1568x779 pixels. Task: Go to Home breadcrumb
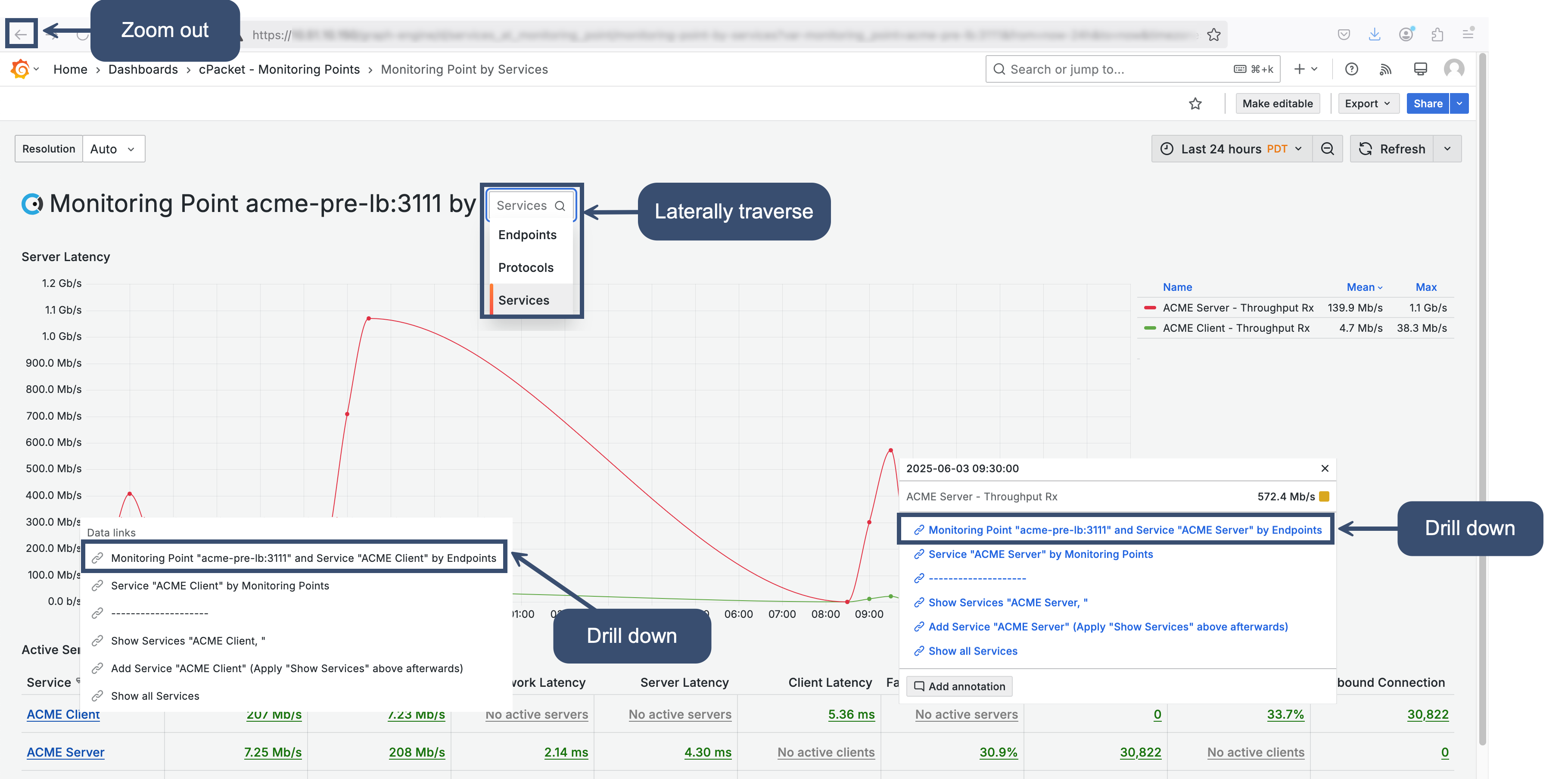click(x=70, y=69)
